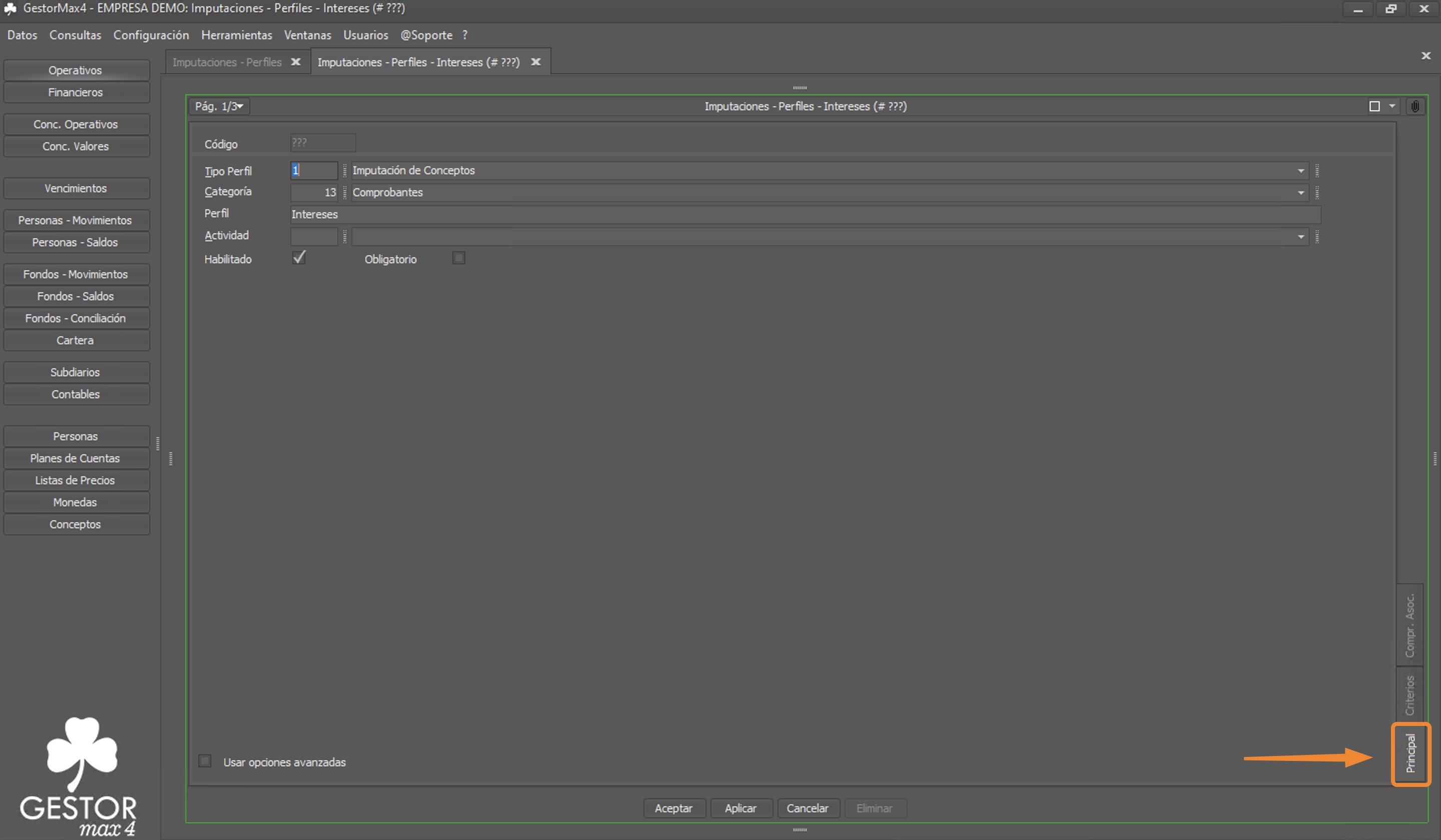This screenshot has width=1441, height=840.
Task: Click the bottom panel collapse grip
Action: (x=800, y=829)
